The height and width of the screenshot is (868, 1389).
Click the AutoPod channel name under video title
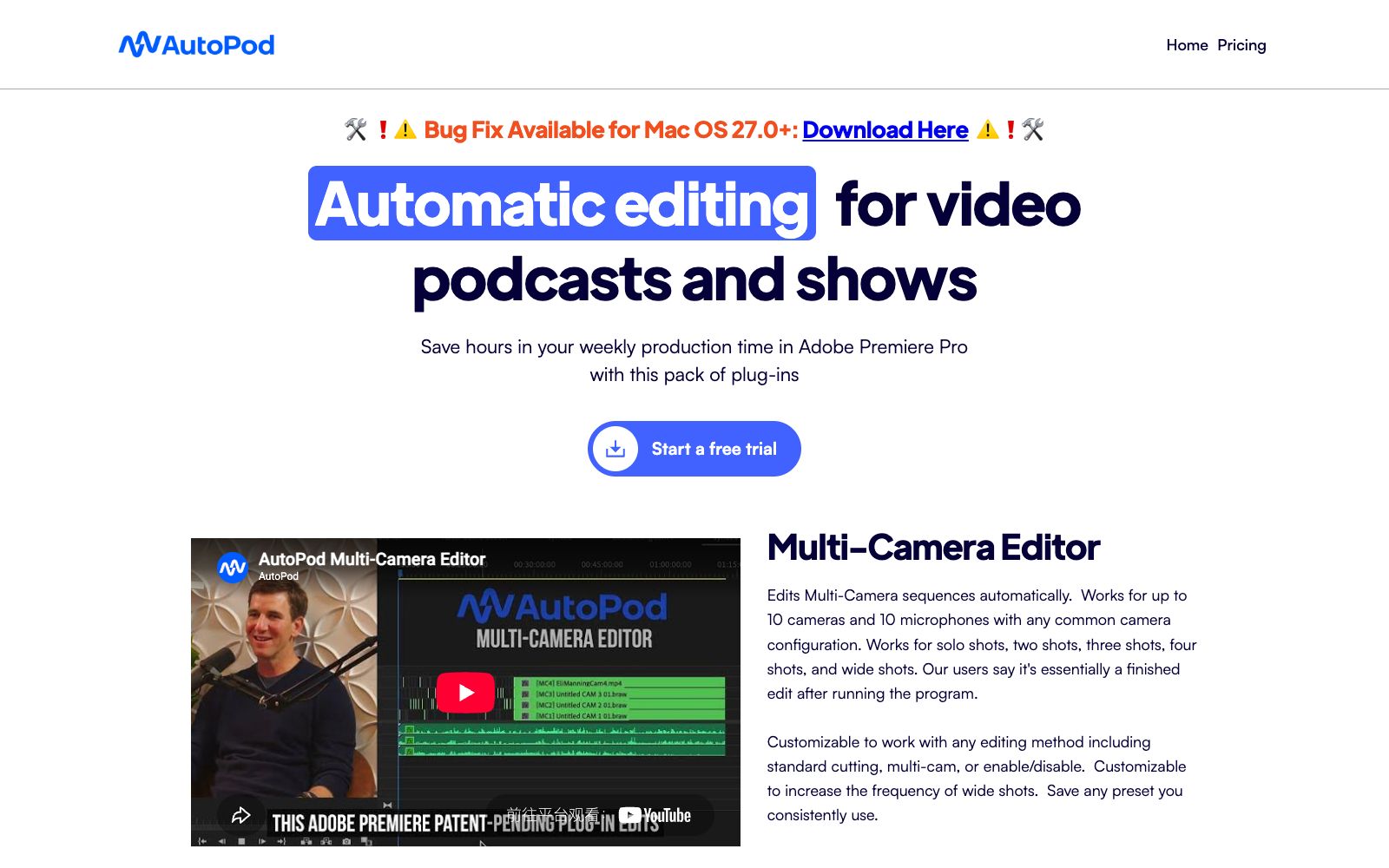click(x=279, y=576)
